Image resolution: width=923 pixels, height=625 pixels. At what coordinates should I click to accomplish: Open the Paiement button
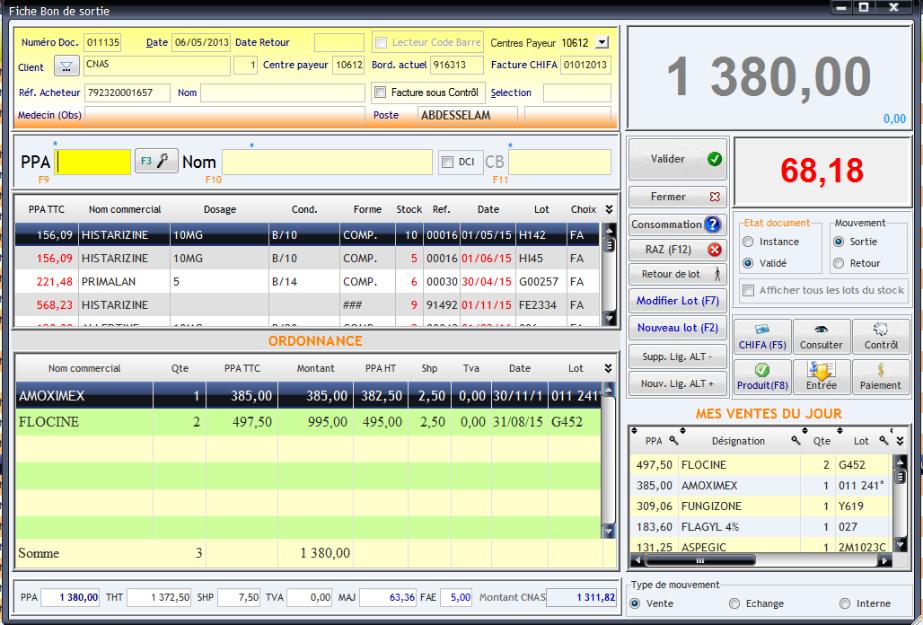tap(881, 376)
